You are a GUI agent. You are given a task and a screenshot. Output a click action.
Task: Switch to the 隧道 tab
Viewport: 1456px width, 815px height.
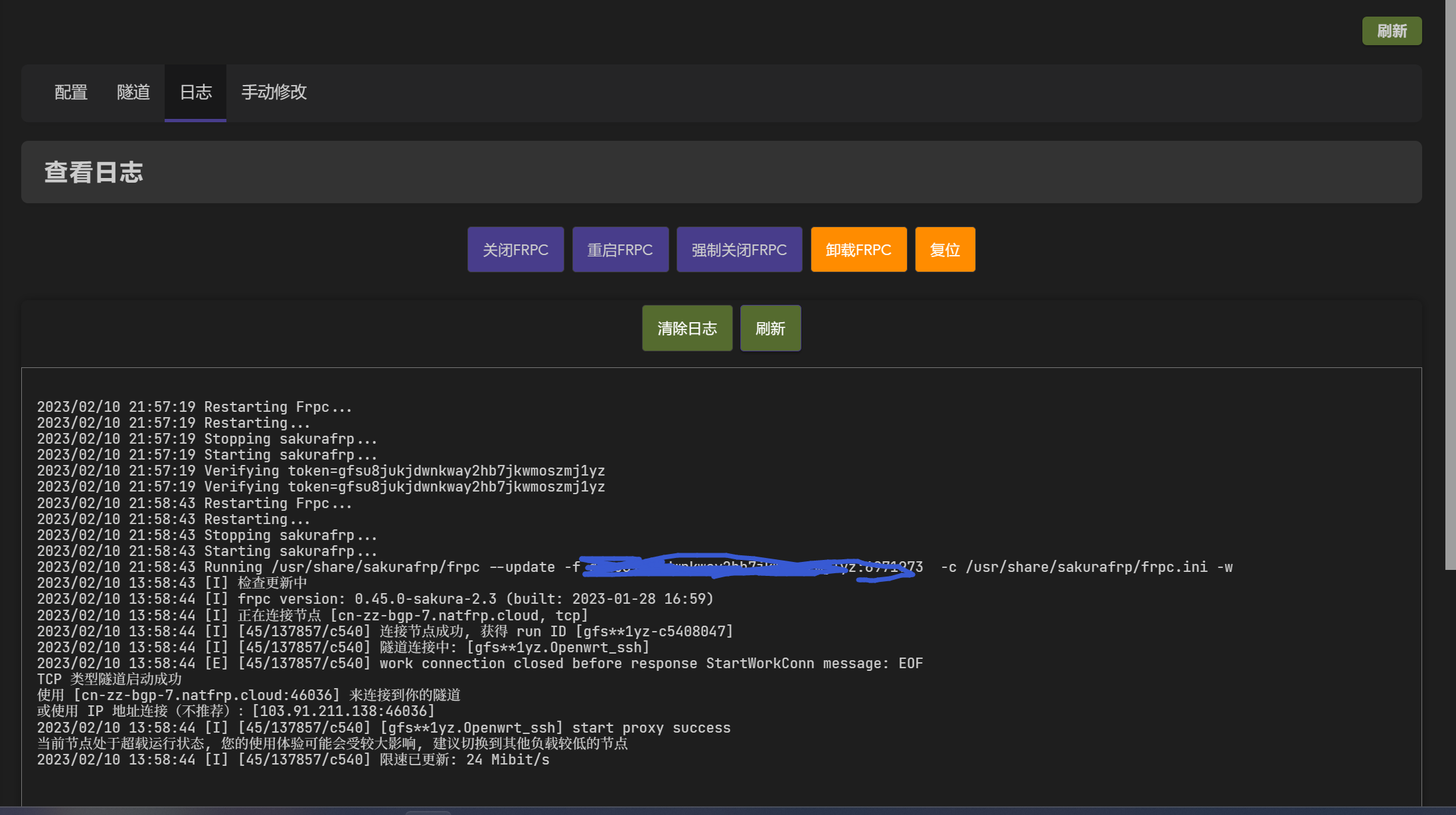click(x=133, y=92)
